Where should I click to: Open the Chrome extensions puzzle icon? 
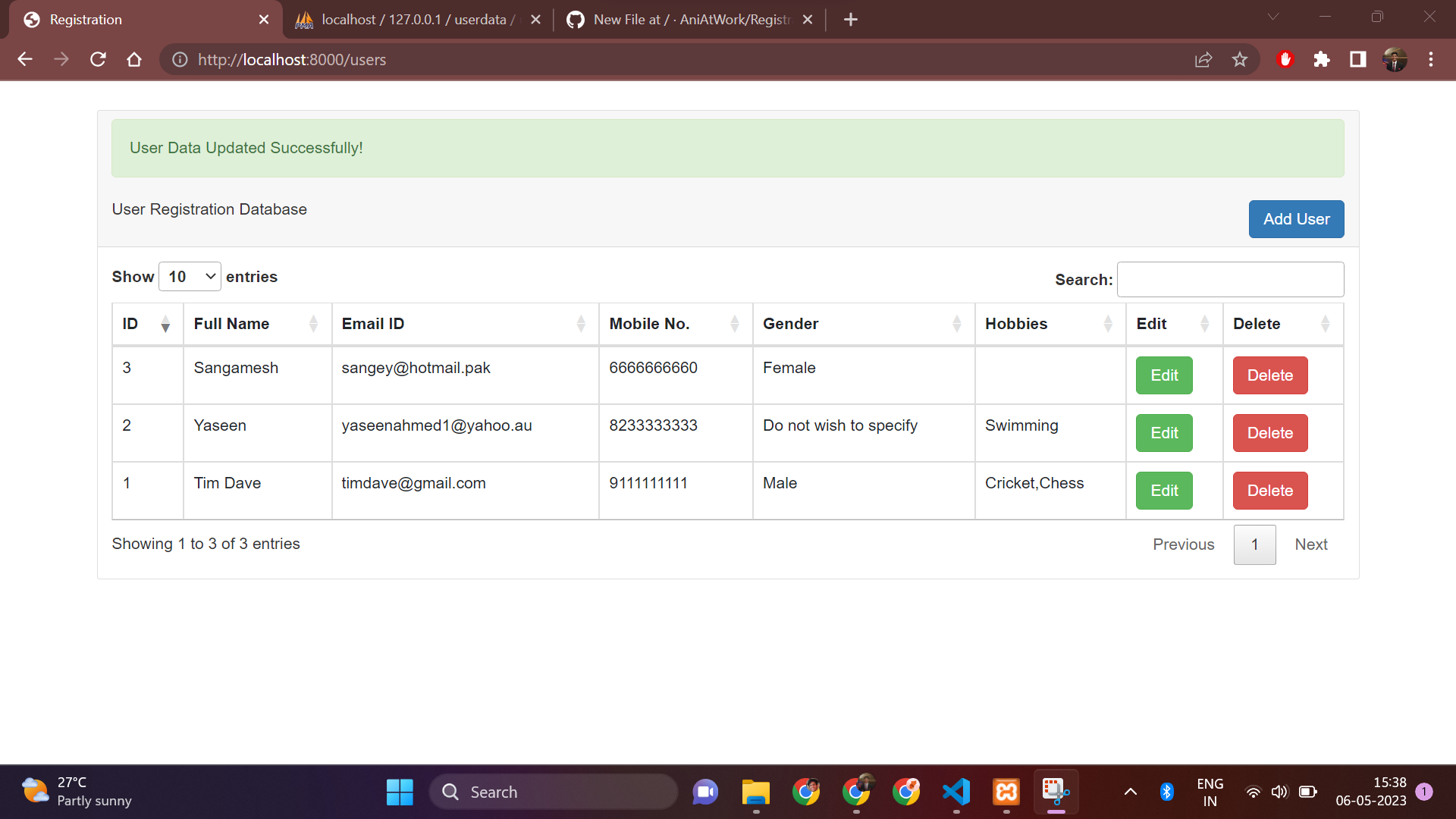coord(1321,59)
